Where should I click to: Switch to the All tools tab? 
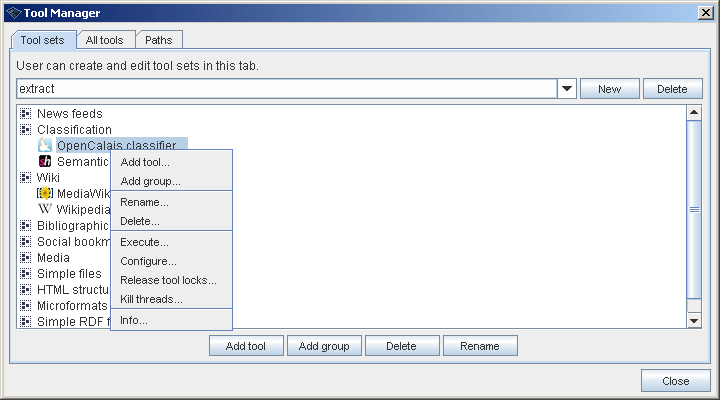105,40
